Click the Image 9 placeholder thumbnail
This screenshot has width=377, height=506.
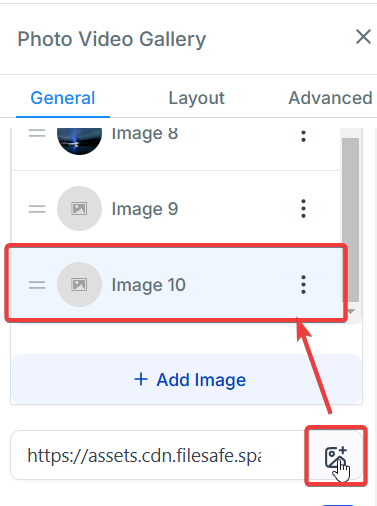pos(79,209)
